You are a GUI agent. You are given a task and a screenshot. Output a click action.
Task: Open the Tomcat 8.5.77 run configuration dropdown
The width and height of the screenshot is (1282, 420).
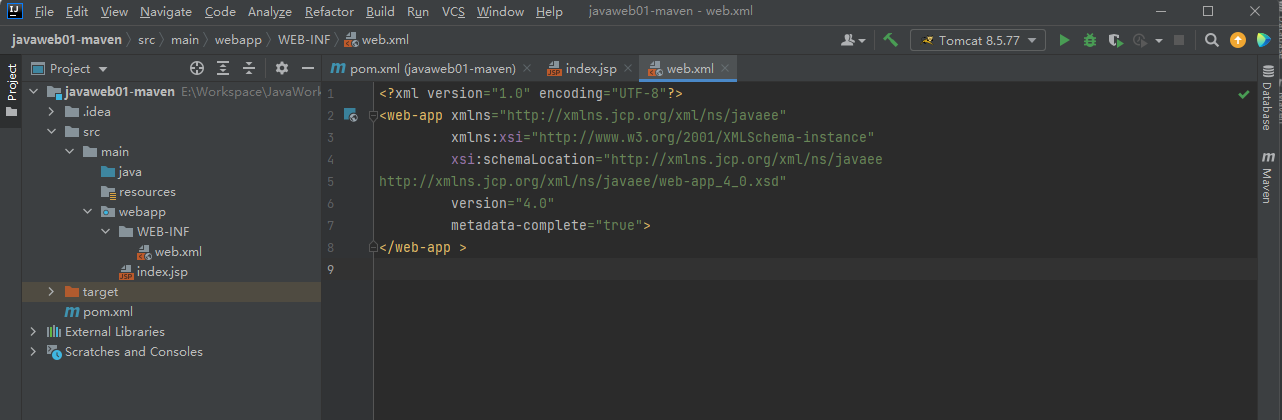click(x=978, y=40)
